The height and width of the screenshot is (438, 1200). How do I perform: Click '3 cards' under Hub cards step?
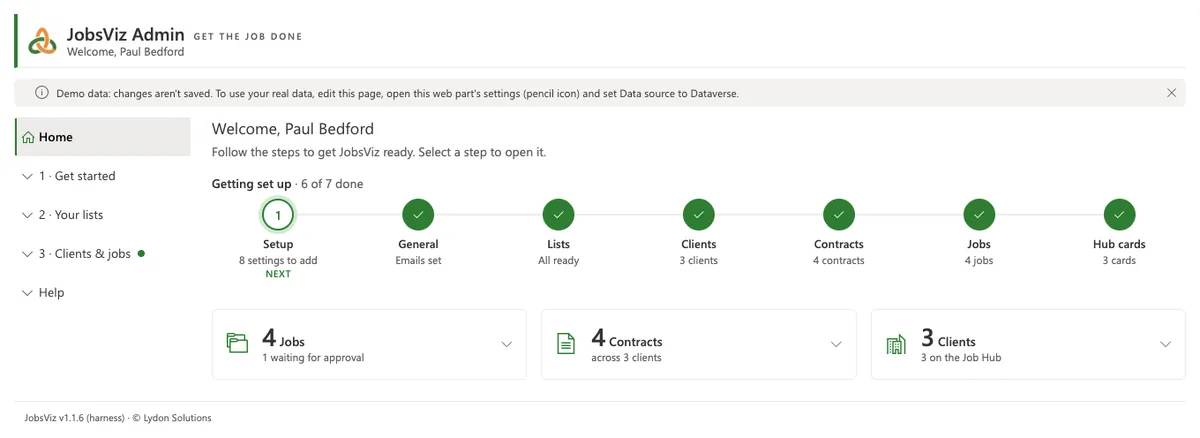coord(1119,260)
